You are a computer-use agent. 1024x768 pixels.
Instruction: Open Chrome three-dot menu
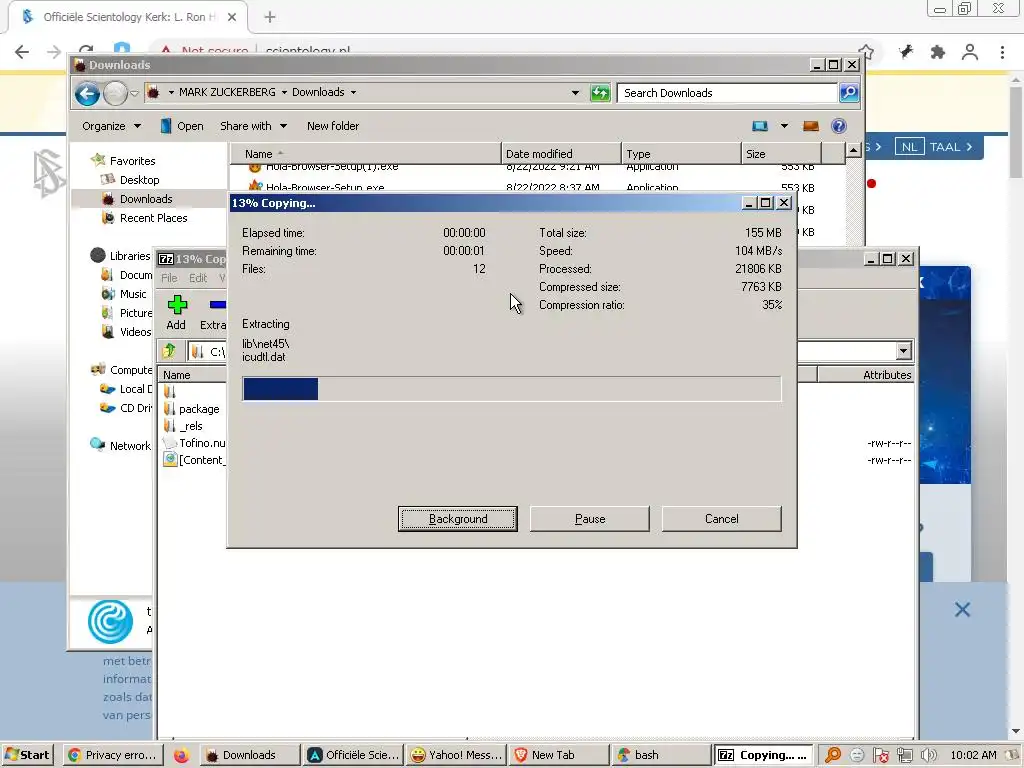coord(1002,52)
